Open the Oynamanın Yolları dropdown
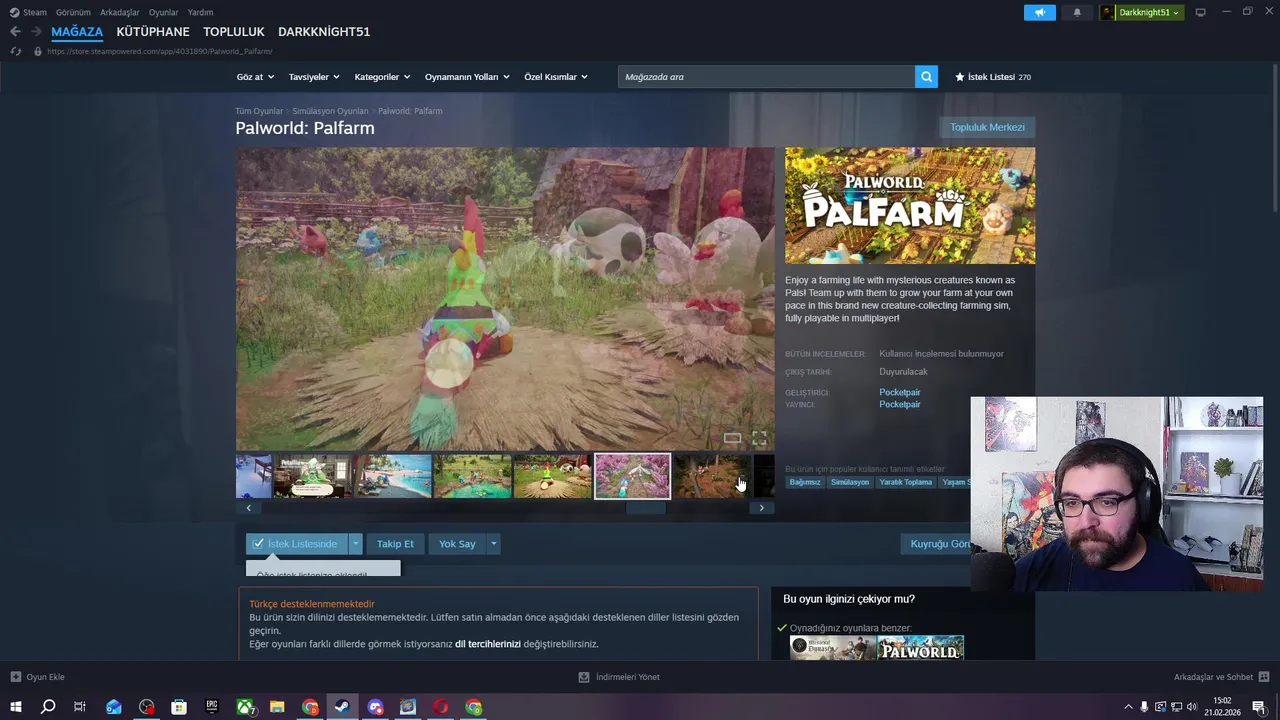This screenshot has height=720, width=1280. (x=467, y=77)
